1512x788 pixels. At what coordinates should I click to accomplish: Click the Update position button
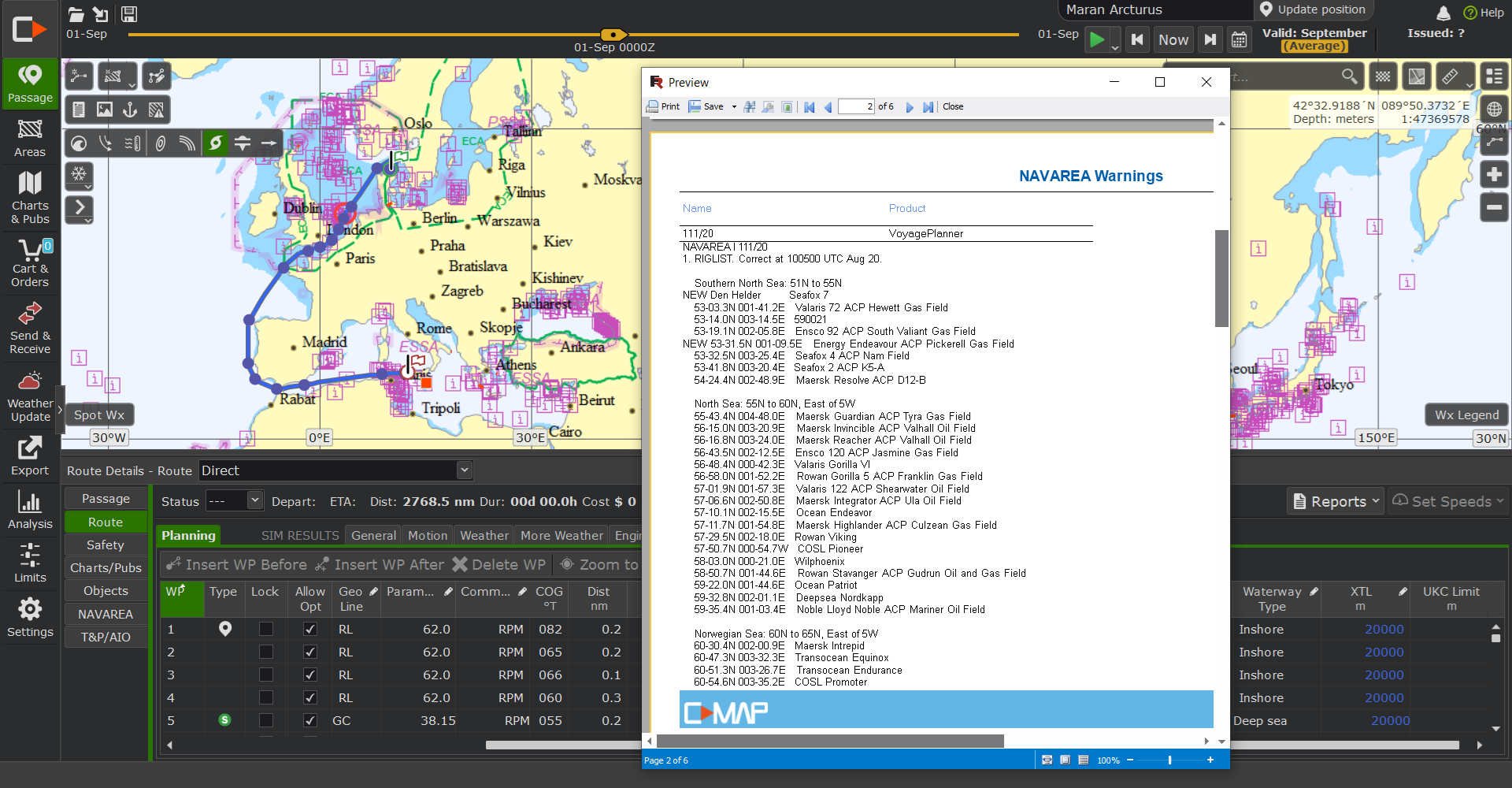1313,9
